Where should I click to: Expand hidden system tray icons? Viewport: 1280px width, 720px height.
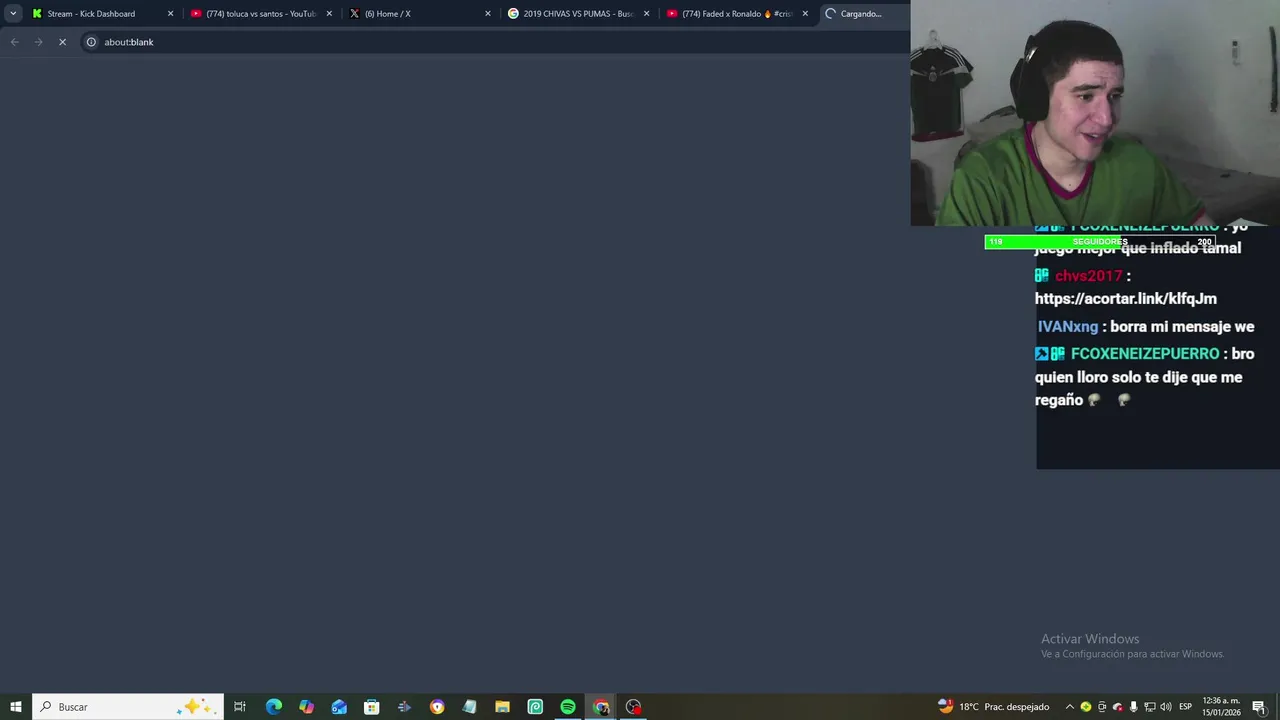pyautogui.click(x=1070, y=707)
